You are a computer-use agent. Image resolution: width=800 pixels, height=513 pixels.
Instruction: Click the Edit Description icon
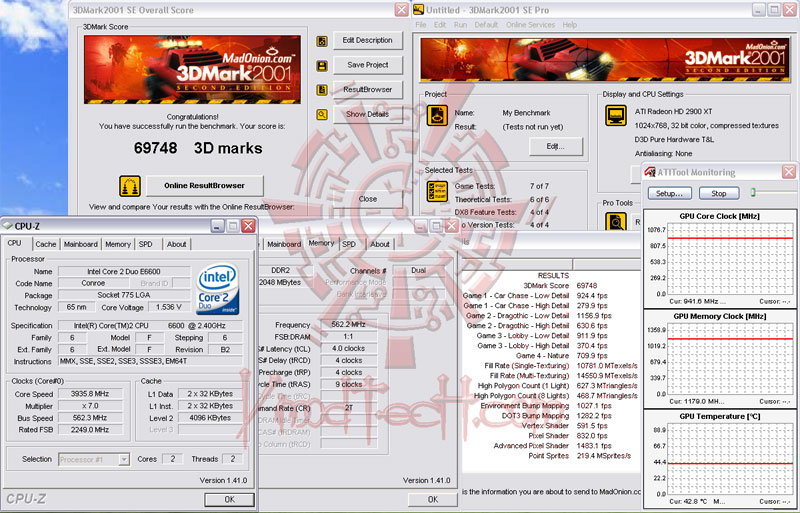tap(322, 41)
